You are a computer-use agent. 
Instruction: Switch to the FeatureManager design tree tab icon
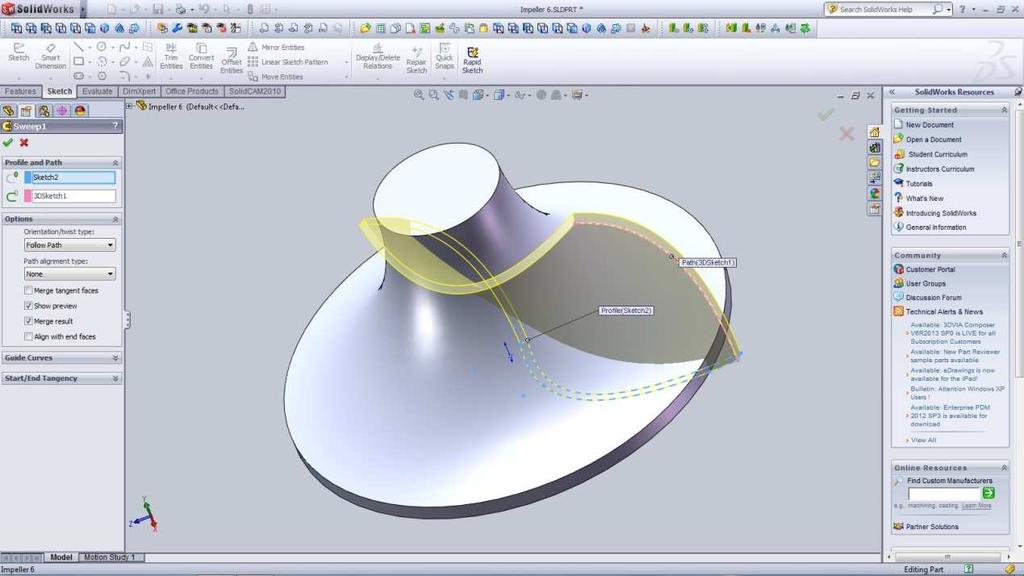8,111
